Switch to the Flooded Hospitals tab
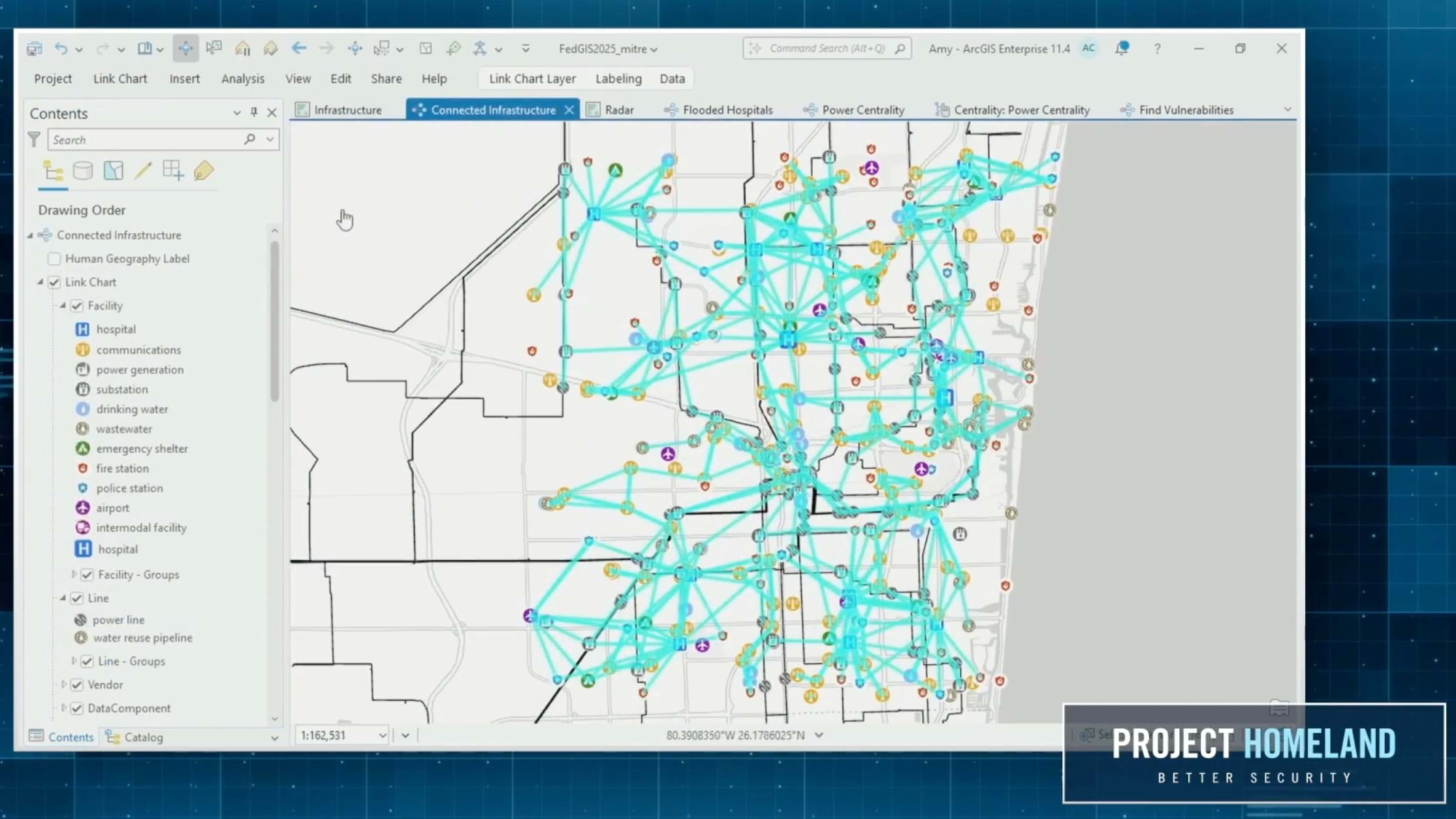 pos(726,110)
